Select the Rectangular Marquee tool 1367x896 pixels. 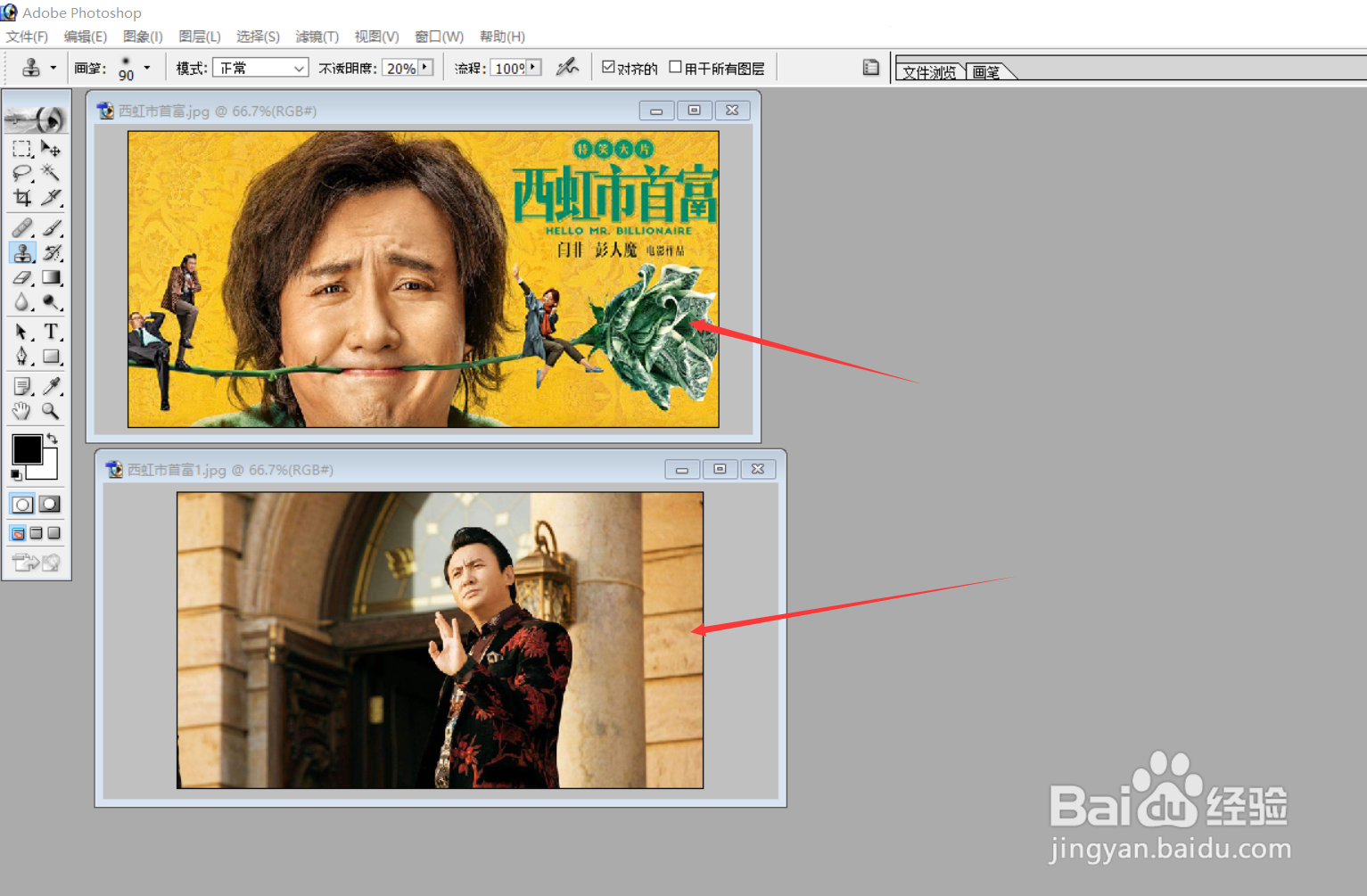[22, 149]
